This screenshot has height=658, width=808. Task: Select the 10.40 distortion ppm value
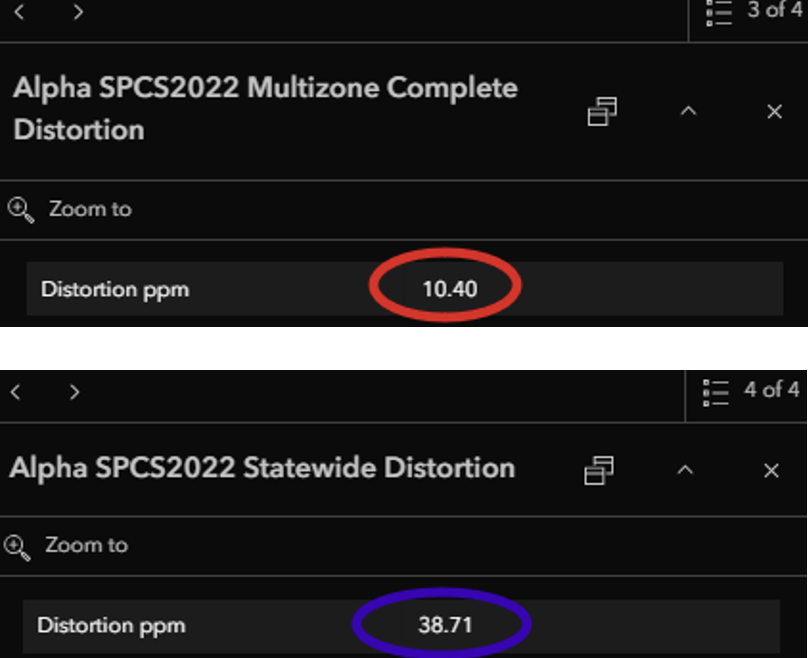[x=449, y=290]
